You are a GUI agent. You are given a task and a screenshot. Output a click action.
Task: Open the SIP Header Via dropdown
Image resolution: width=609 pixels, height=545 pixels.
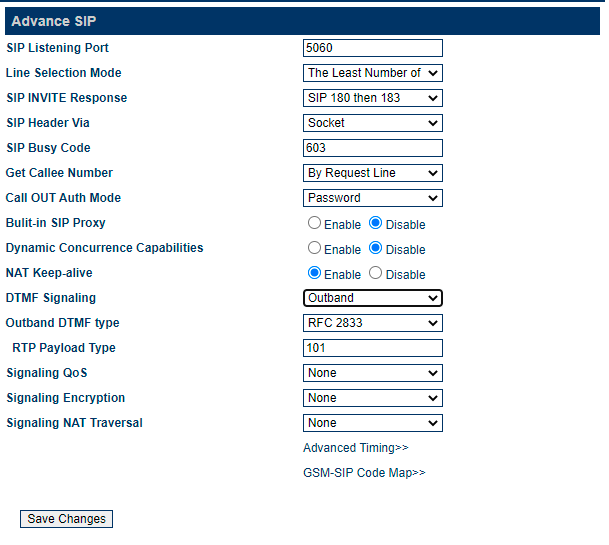pos(372,123)
